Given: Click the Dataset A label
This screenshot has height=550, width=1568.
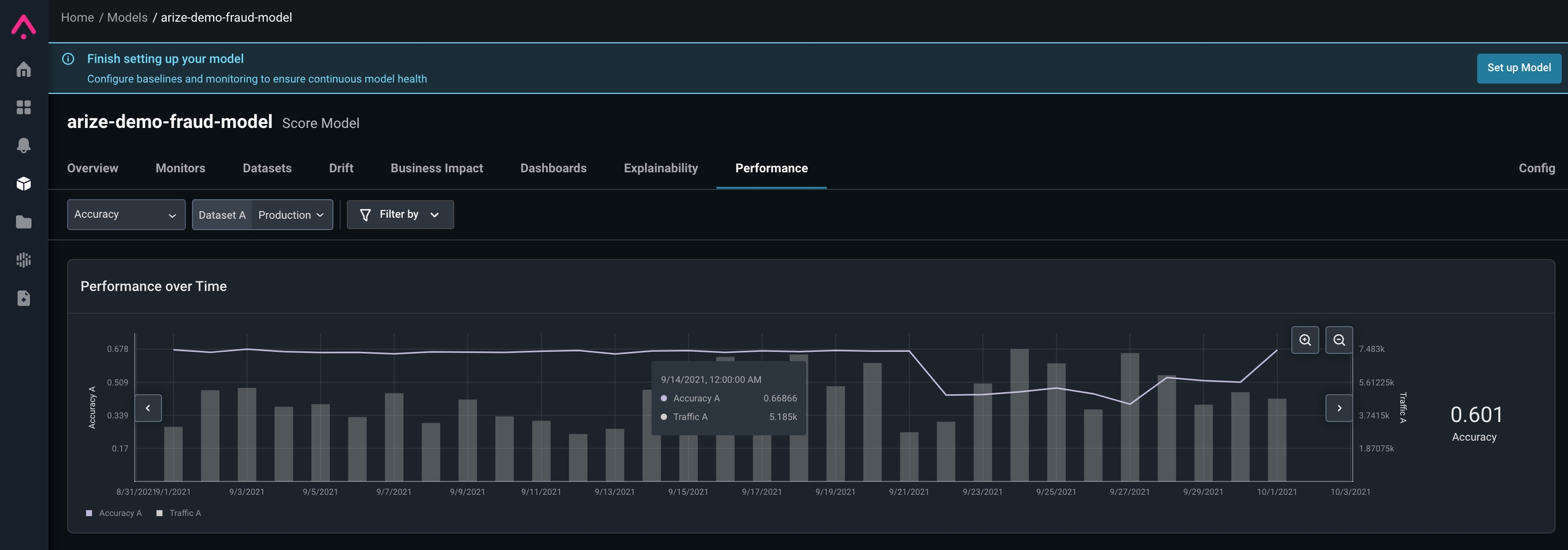Looking at the screenshot, I should (x=222, y=215).
